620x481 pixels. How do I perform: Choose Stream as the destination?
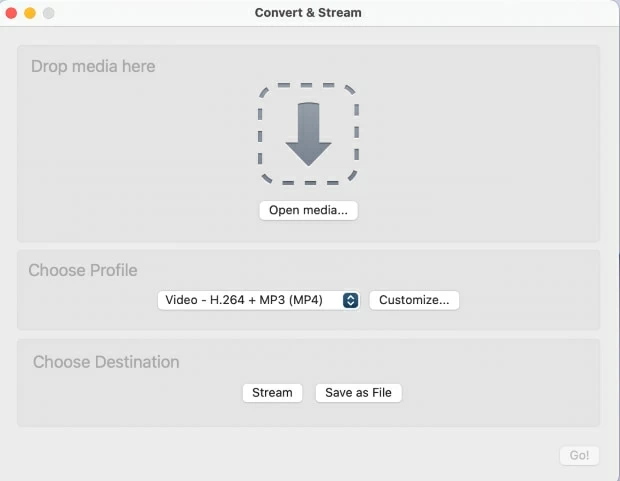272,393
